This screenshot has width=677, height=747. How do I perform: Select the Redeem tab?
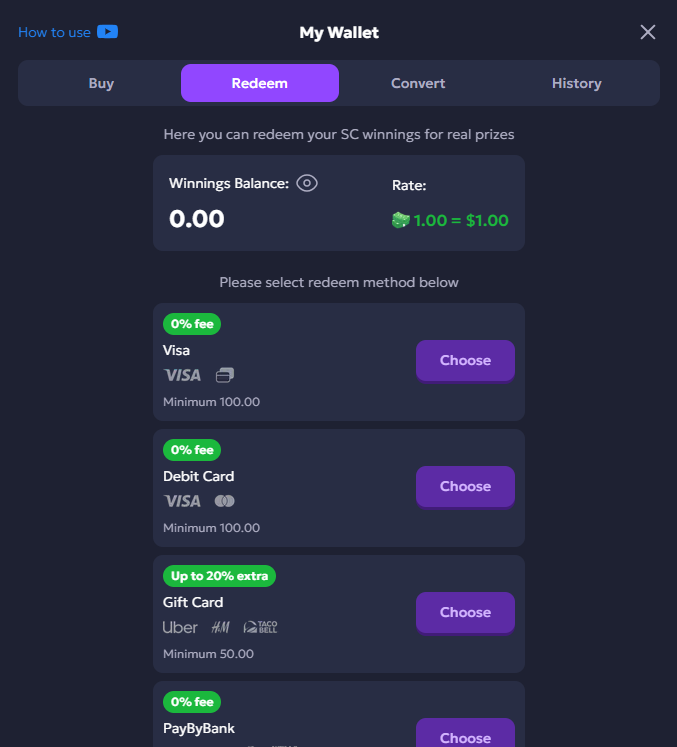pos(260,83)
